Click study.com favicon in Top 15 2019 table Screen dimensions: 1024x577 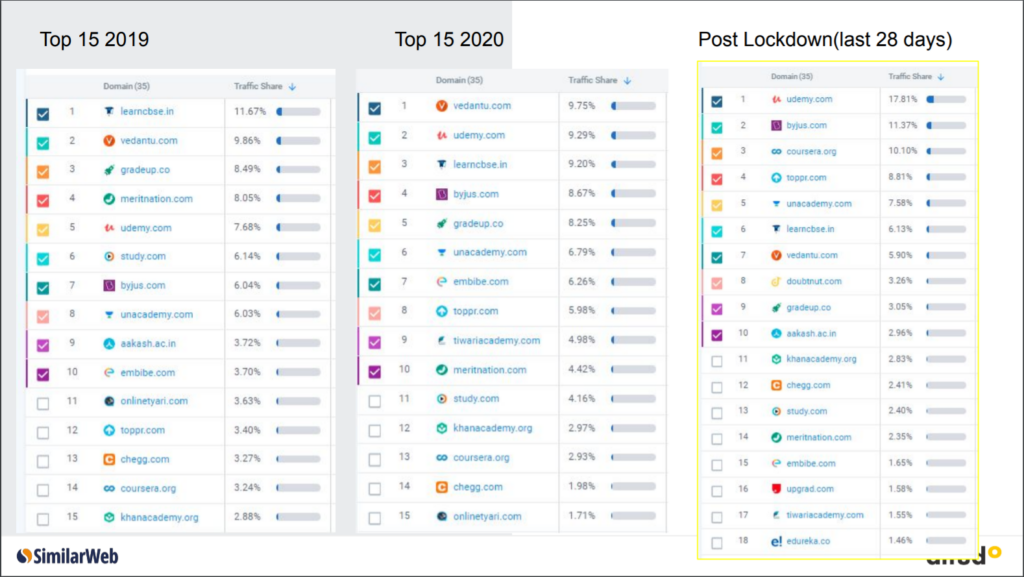point(109,257)
